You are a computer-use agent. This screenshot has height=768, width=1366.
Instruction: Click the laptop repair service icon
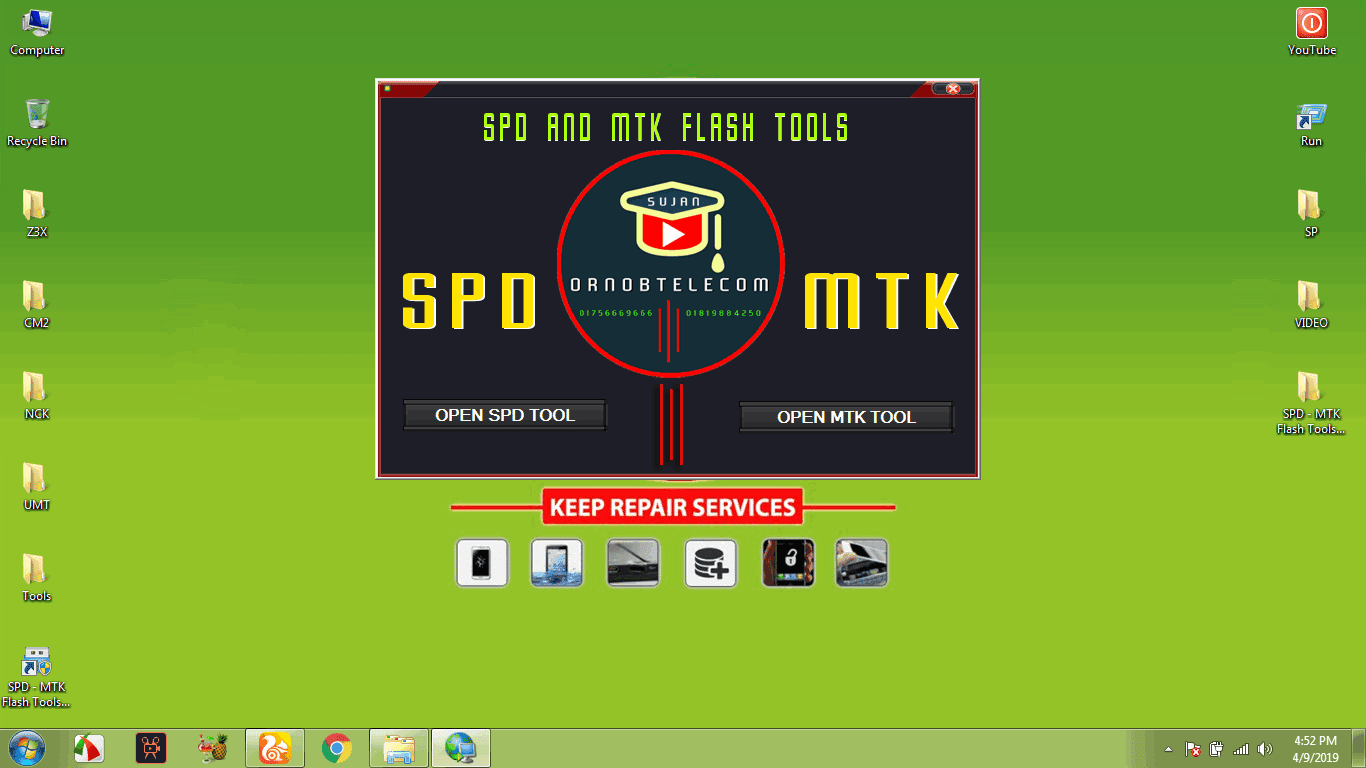pyautogui.click(x=632, y=562)
